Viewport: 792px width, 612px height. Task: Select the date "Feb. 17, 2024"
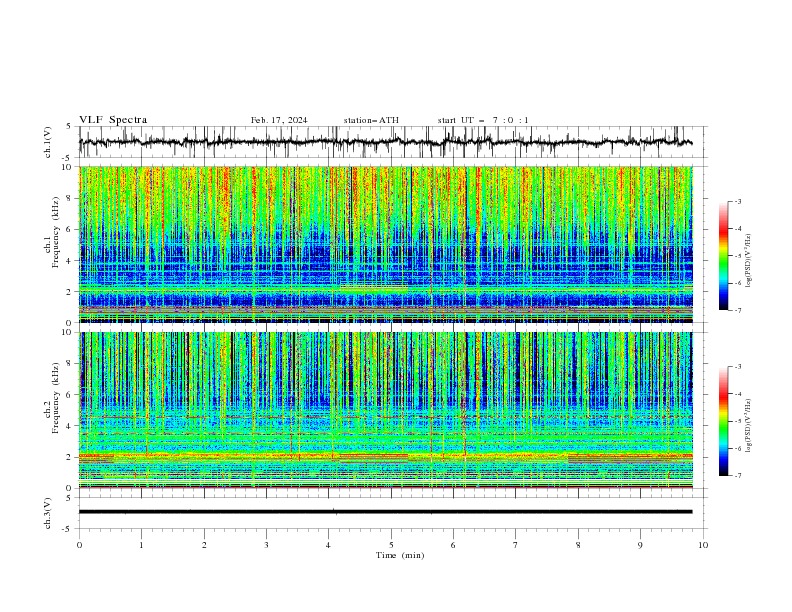pyautogui.click(x=279, y=120)
